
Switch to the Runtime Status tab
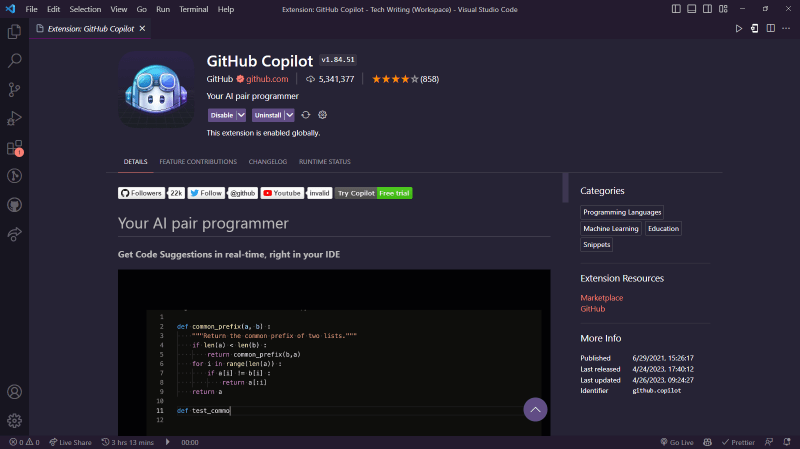(x=324, y=162)
